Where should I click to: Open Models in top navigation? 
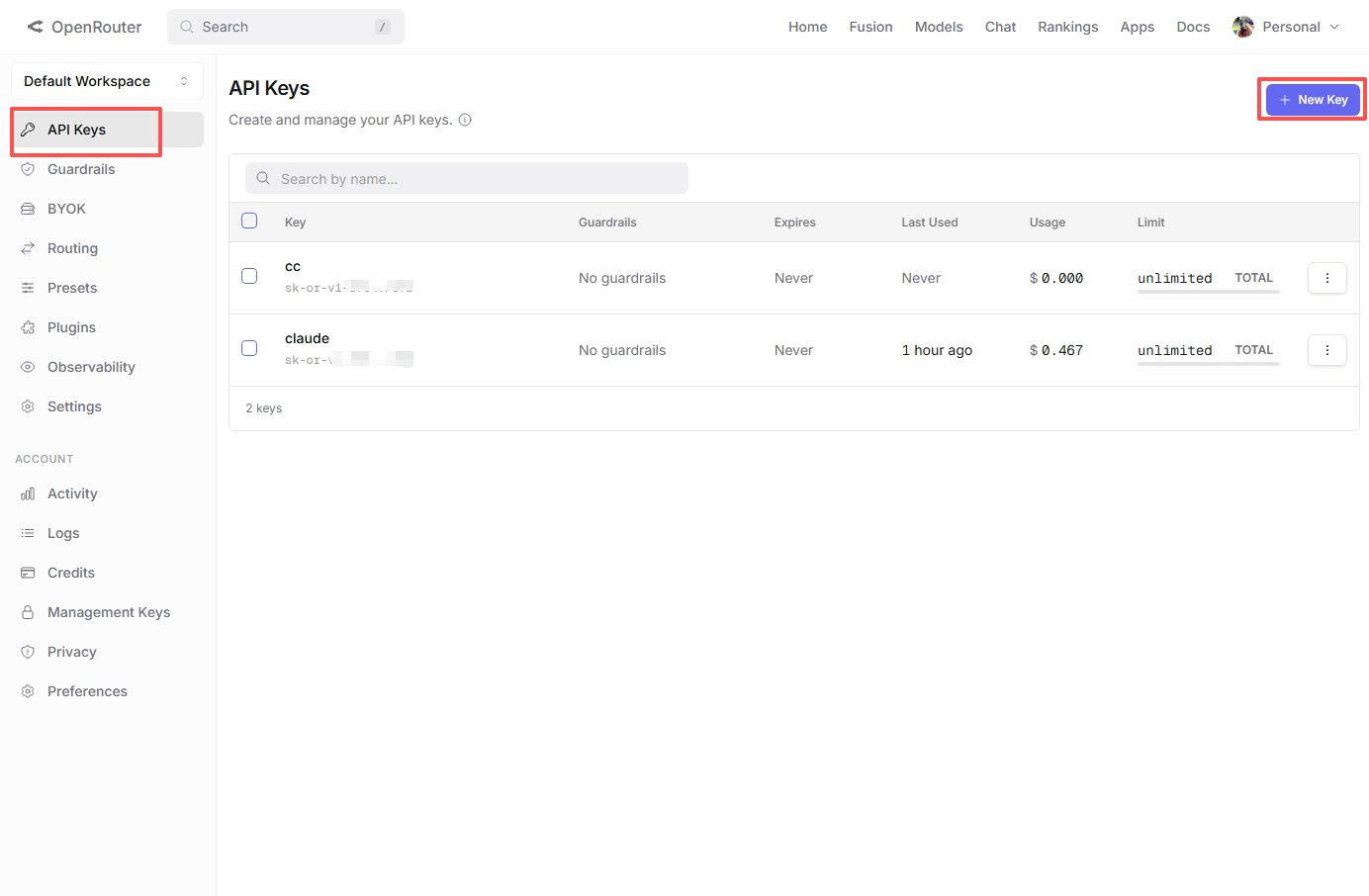pyautogui.click(x=939, y=27)
